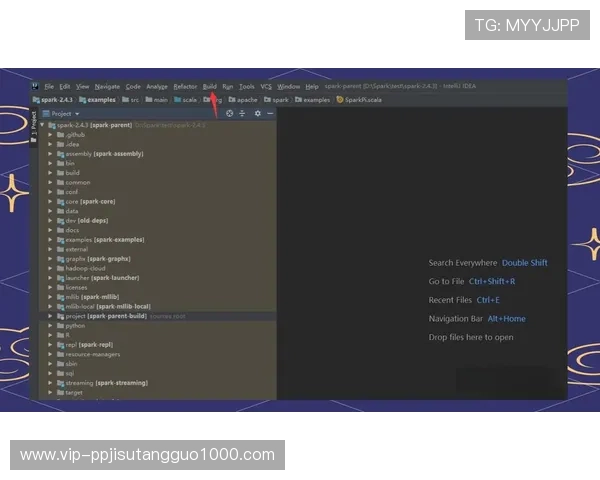Click the IntelliJ IDEA application icon
Image resolution: width=600 pixels, height=480 pixels.
coord(36,87)
